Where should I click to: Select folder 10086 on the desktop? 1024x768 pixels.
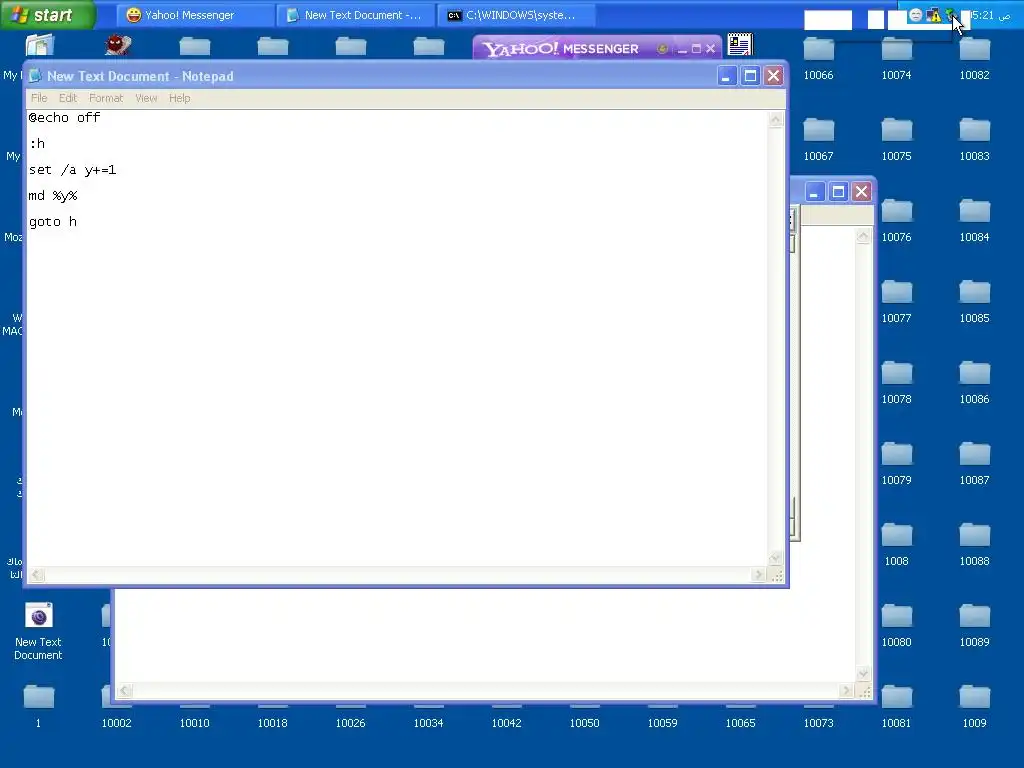coord(974,383)
